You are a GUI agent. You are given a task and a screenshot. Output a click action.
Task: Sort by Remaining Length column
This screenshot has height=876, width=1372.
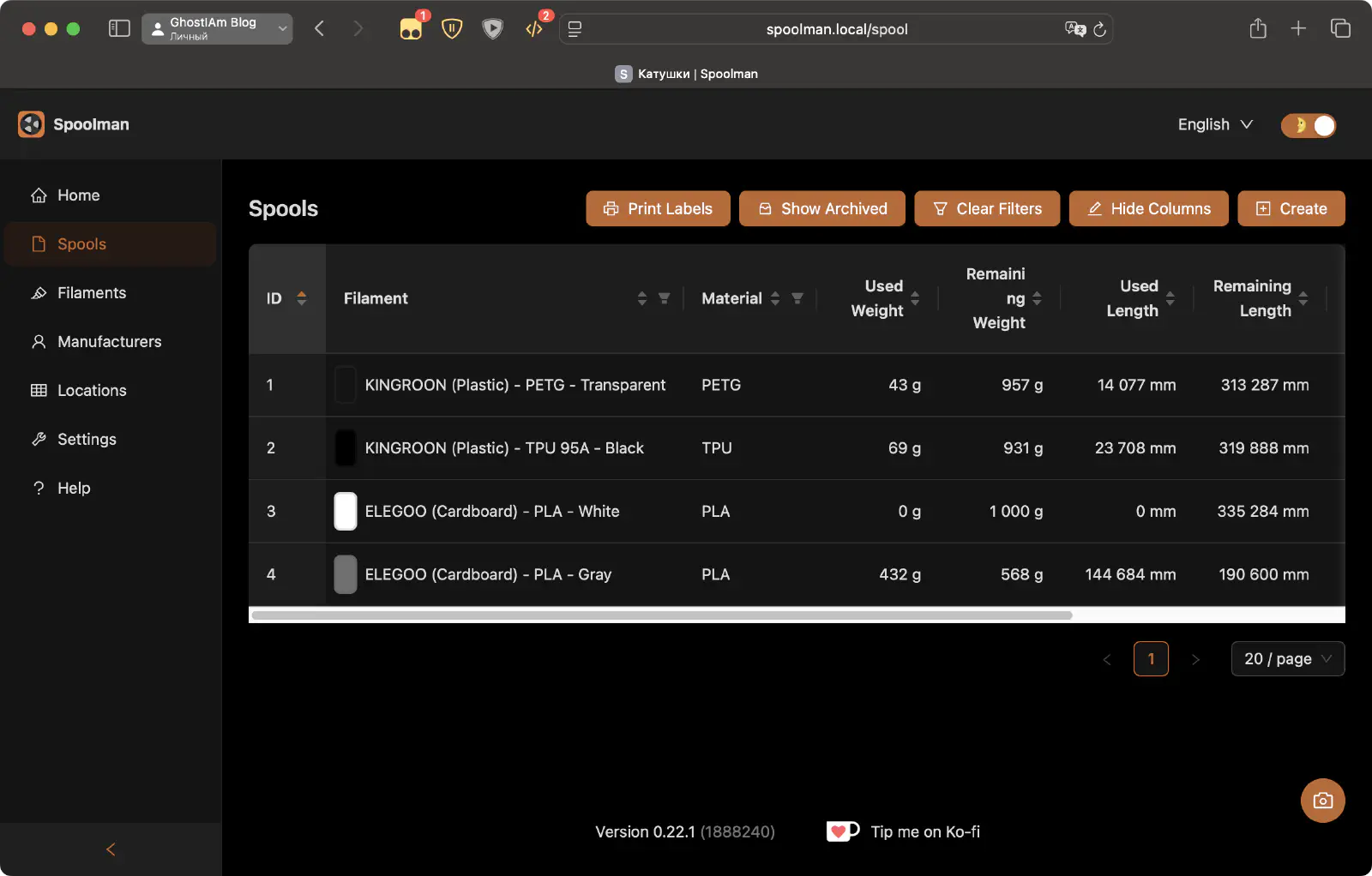(1303, 298)
